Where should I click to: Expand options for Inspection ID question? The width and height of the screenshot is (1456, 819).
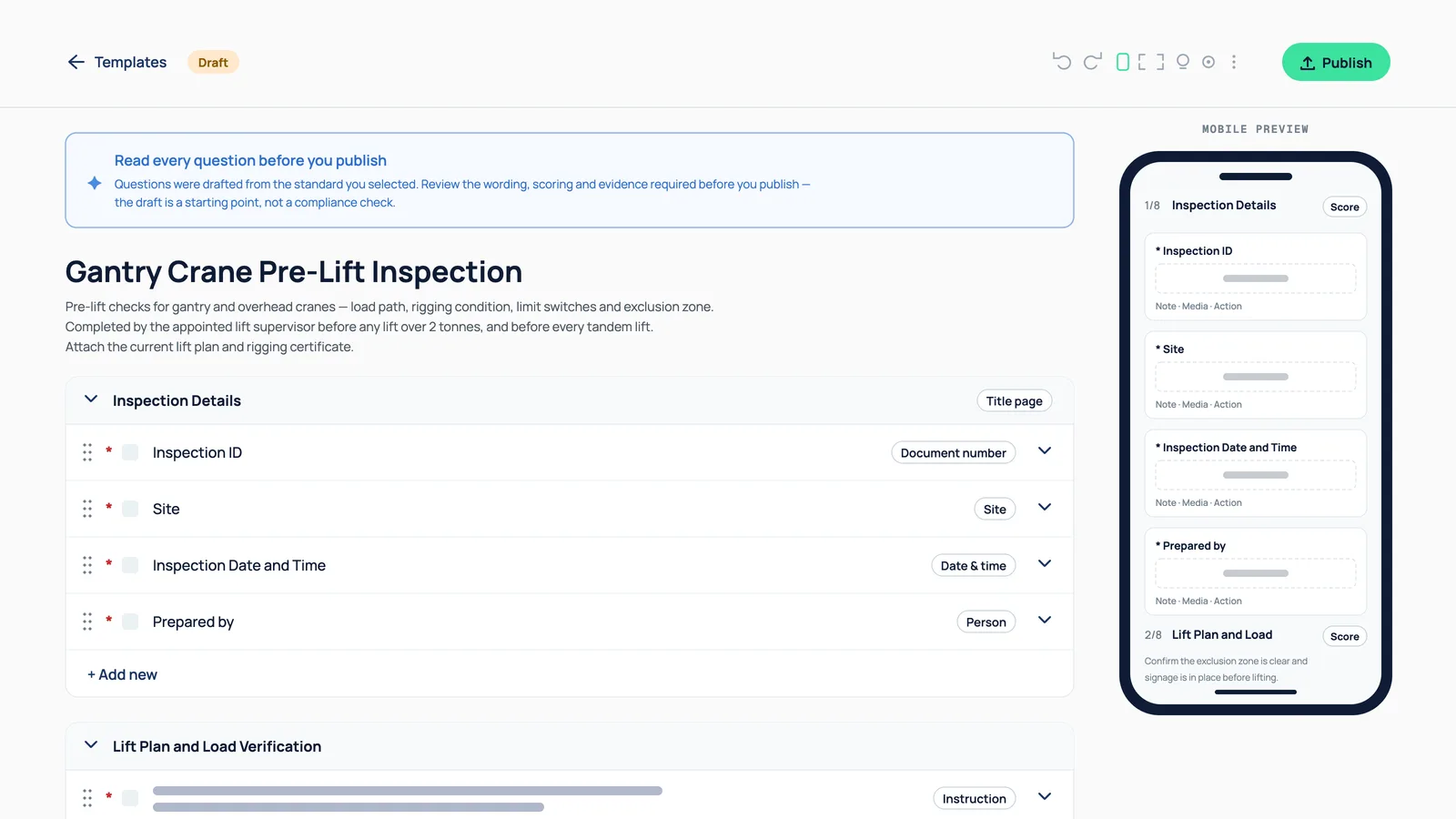click(1045, 451)
